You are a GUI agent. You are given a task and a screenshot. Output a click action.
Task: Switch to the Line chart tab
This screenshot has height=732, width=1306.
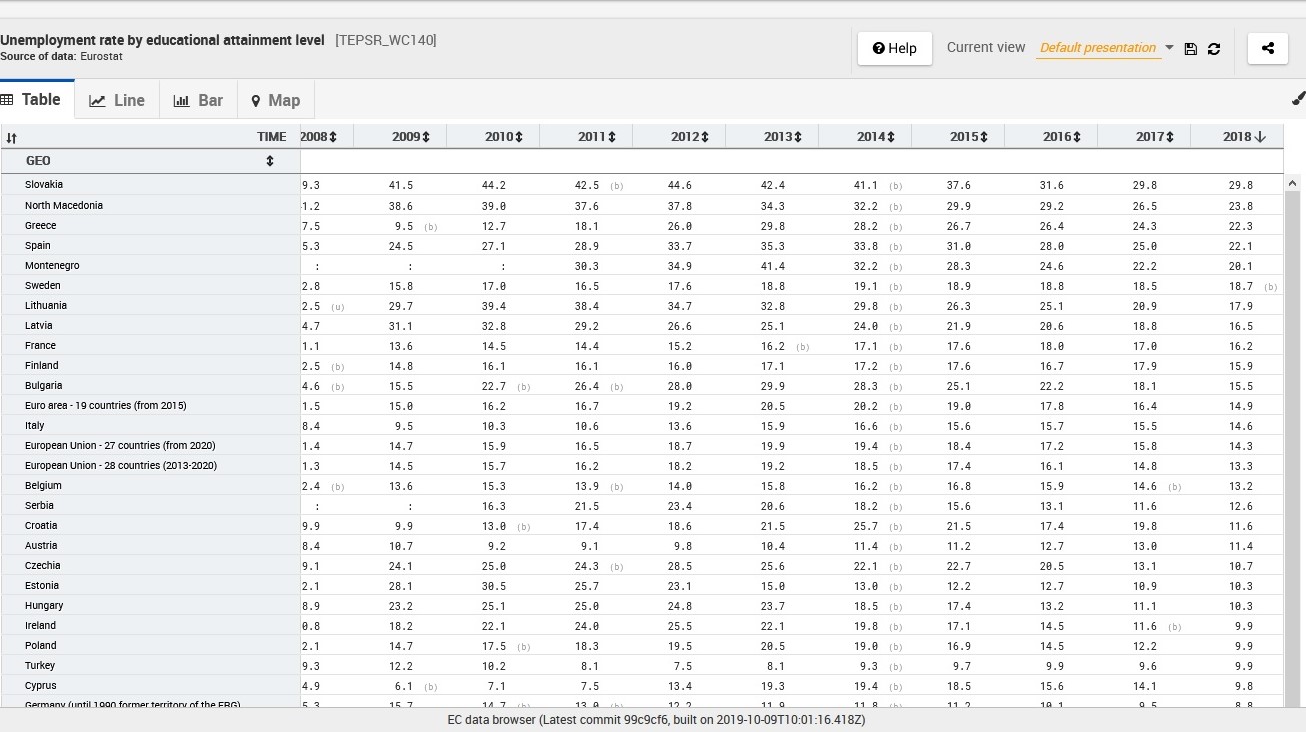point(117,100)
